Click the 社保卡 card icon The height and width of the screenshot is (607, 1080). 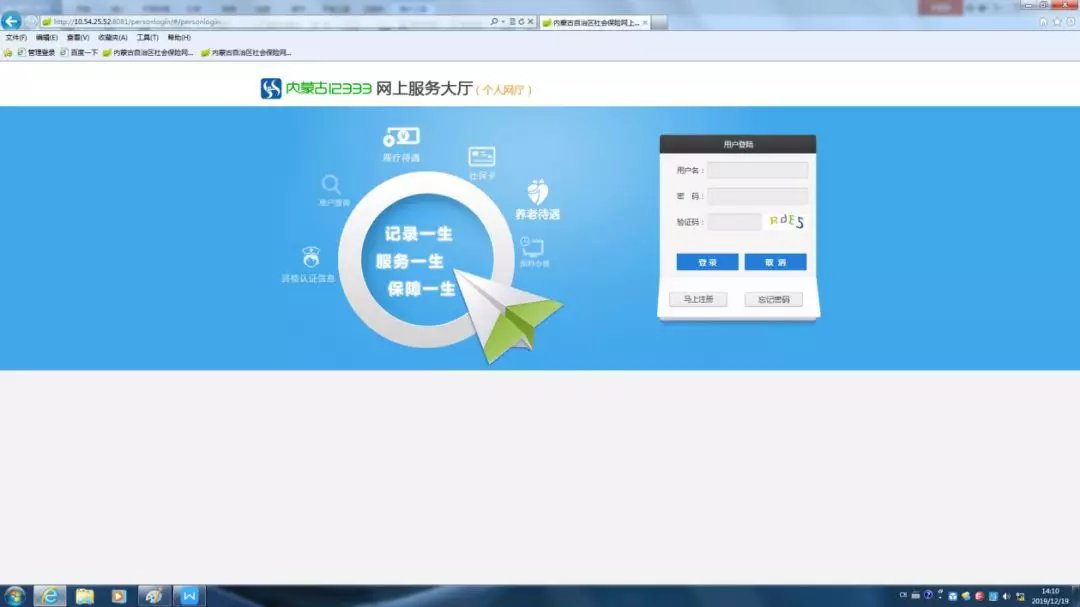click(x=481, y=156)
